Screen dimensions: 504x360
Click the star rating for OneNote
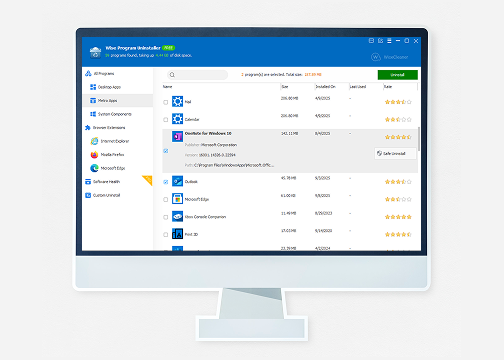[x=398, y=137]
